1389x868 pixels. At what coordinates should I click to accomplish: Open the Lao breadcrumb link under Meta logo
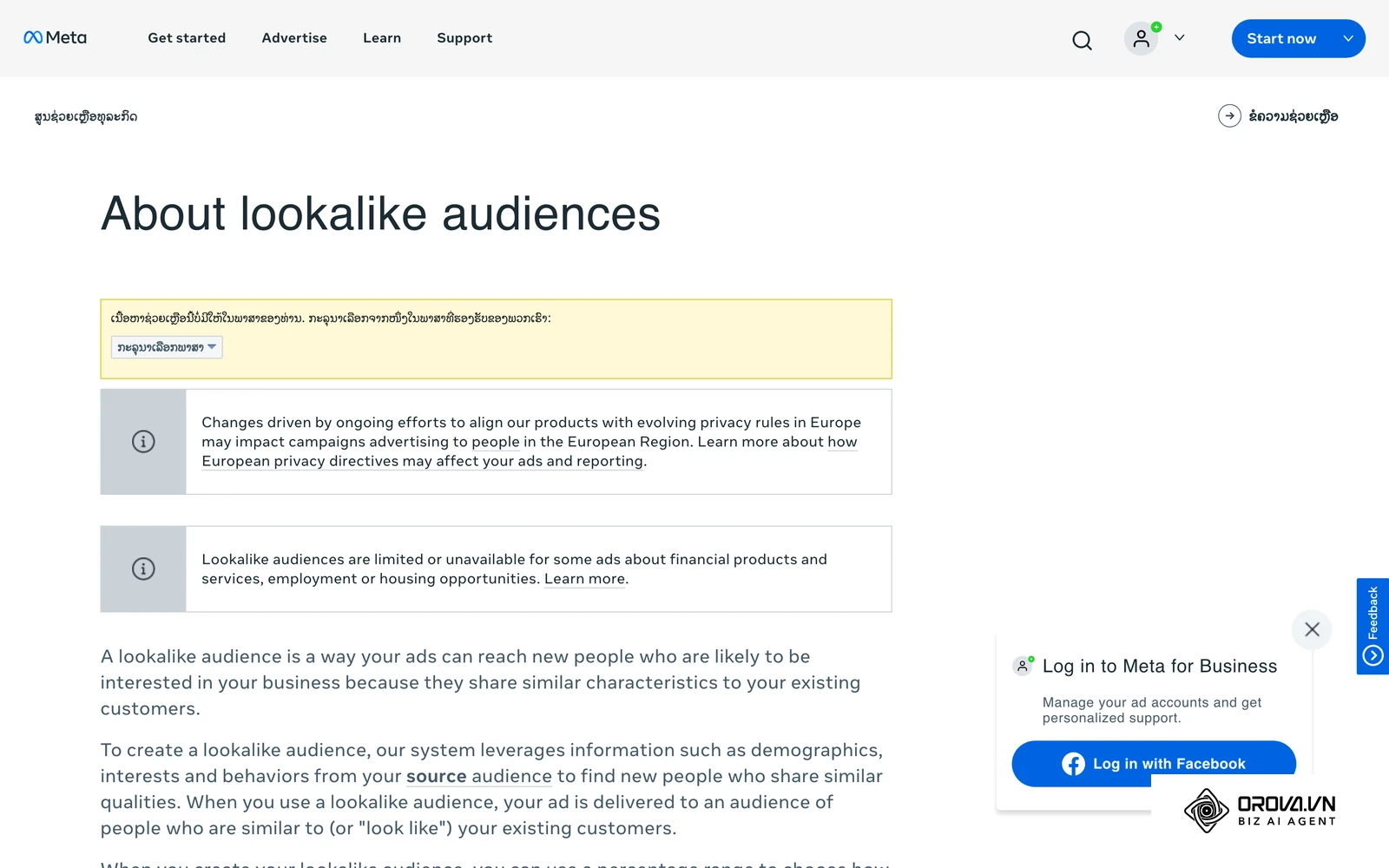coord(86,116)
